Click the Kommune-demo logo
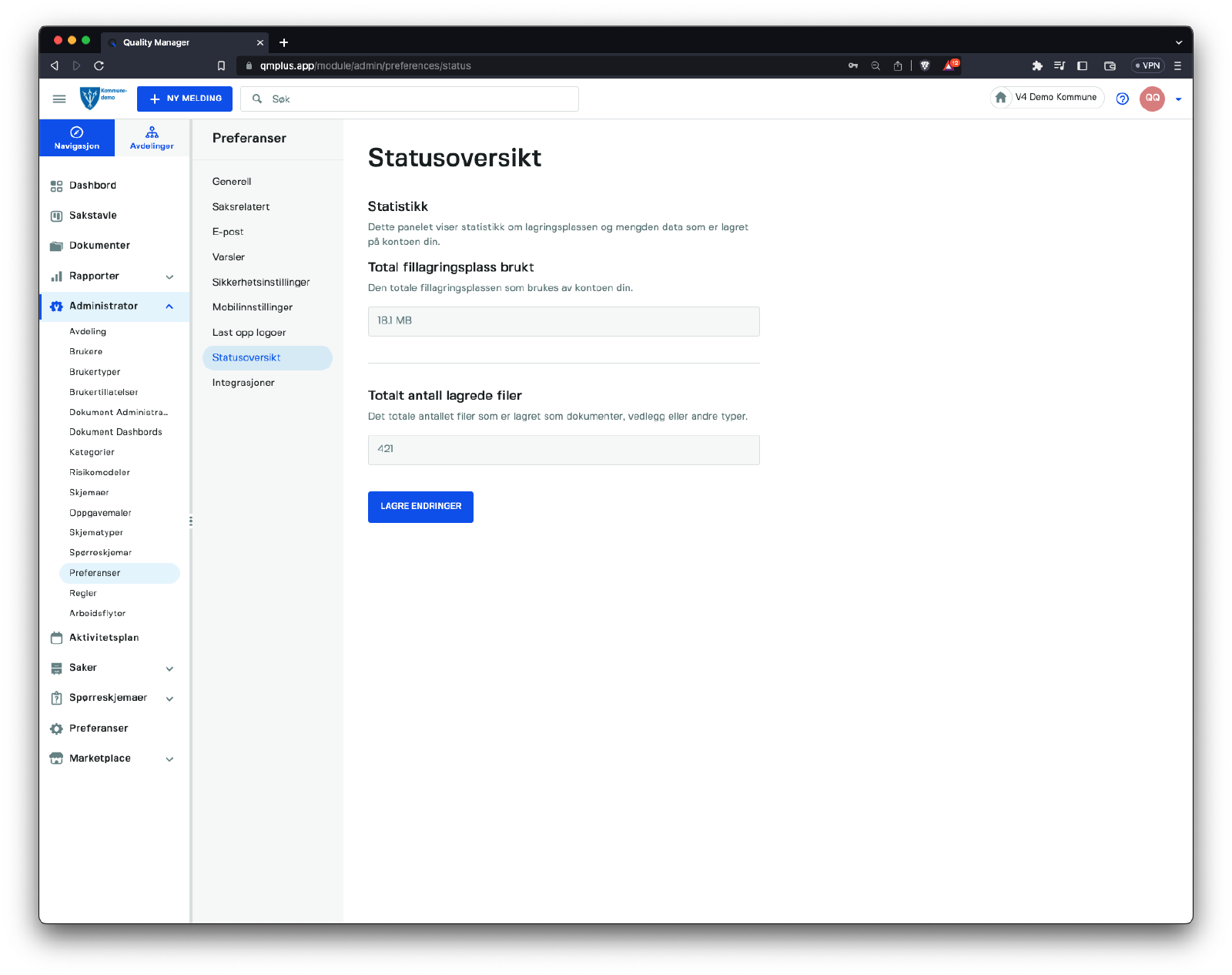Viewport: 1232px width, 975px height. [102, 98]
